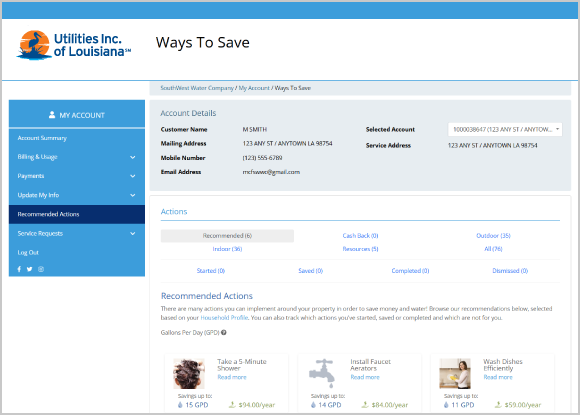Go to Account Summary in sidebar
The image size is (580, 415).
(x=42, y=138)
